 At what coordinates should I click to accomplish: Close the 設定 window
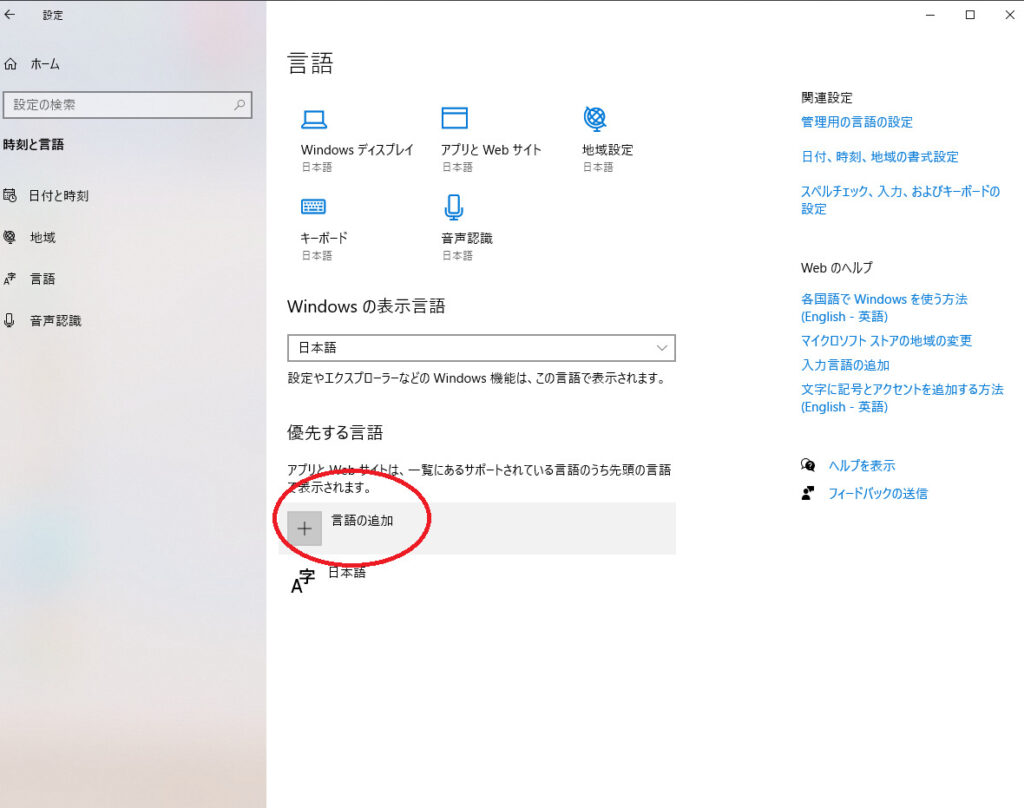(x=1010, y=15)
